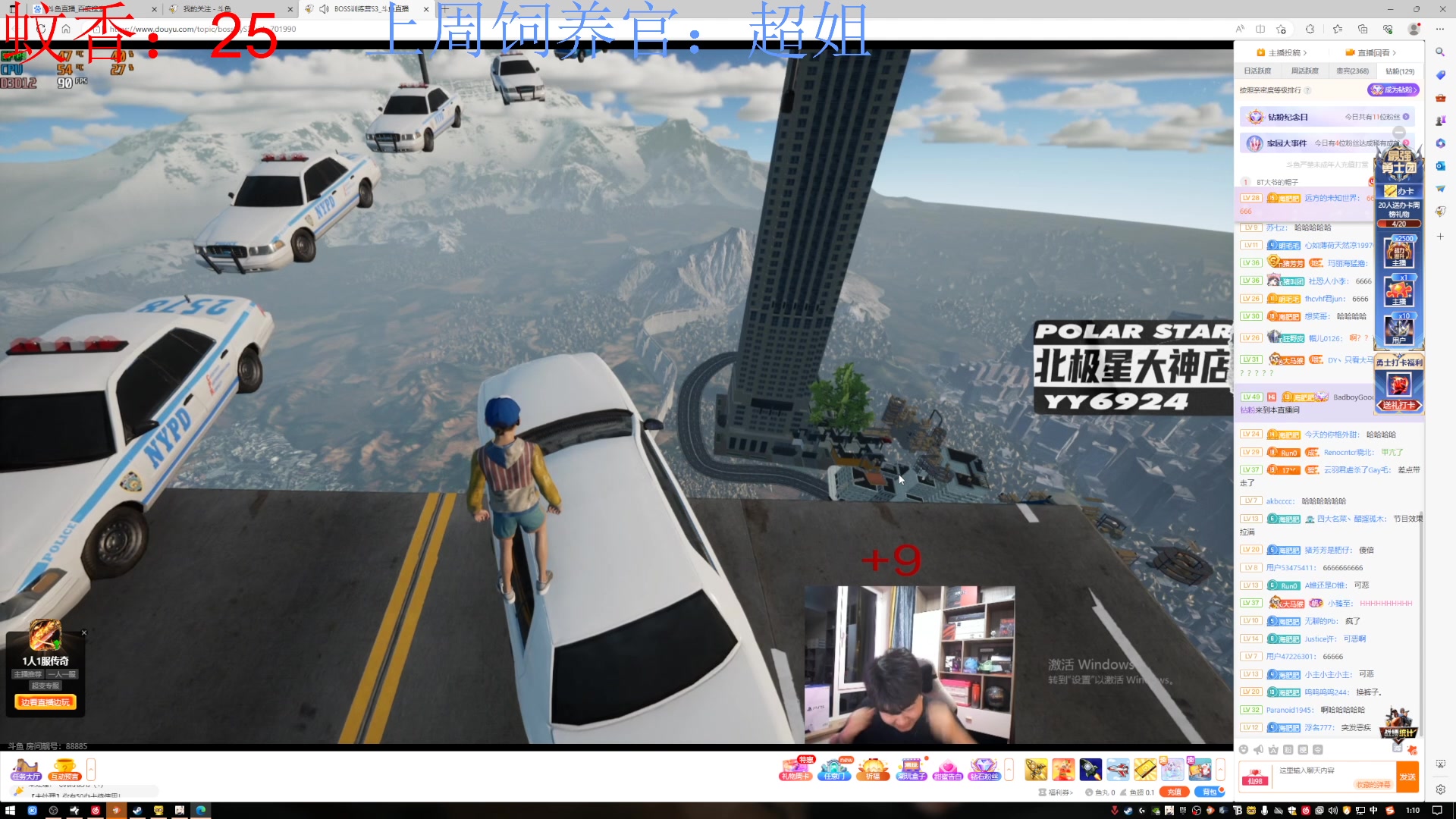Click the 粉 fan badge chat icon
1456x819 pixels.
[x=1288, y=749]
